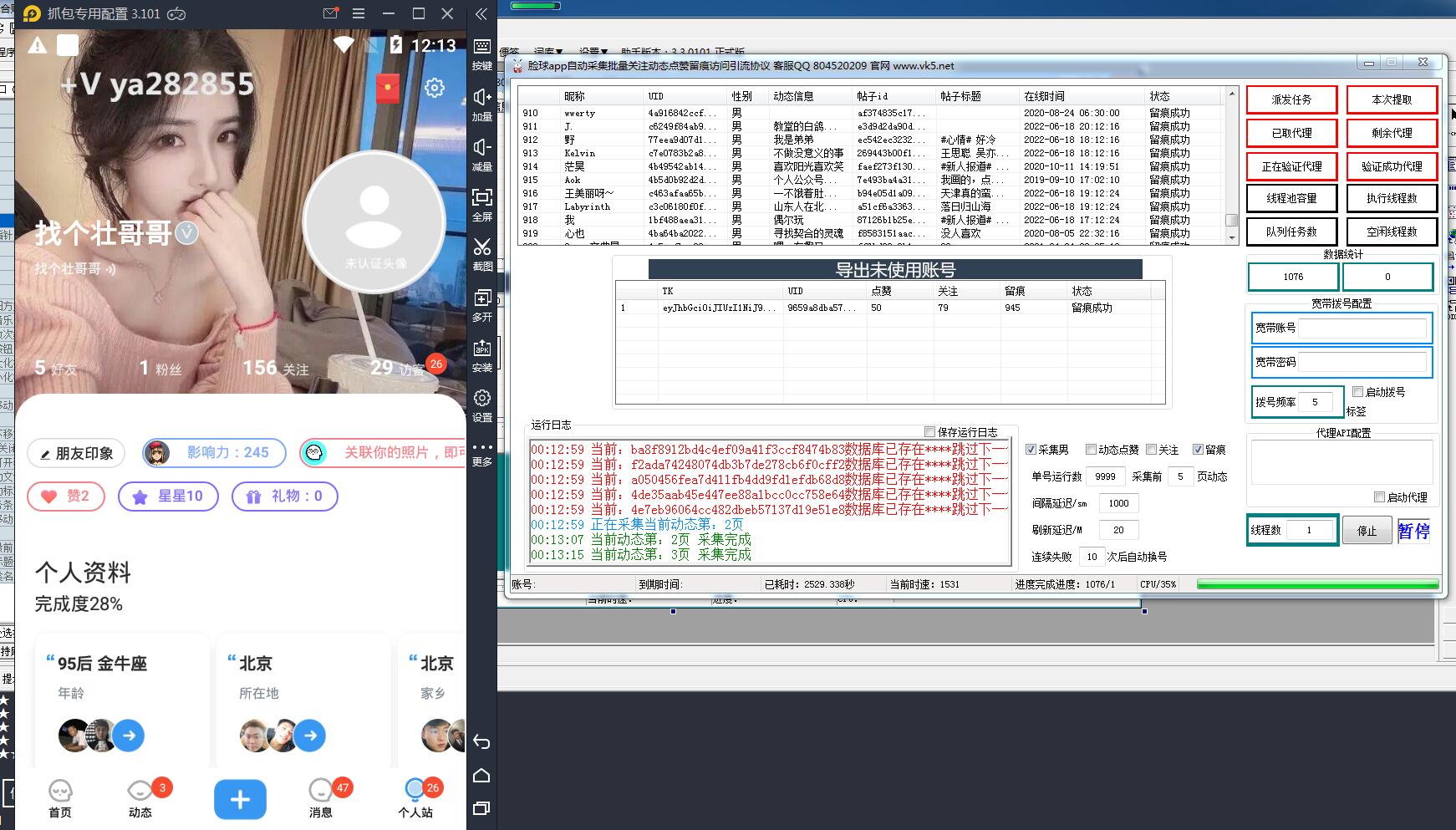Image resolution: width=1456 pixels, height=830 pixels.
Task: Click the 派发任务 button
Action: pyautogui.click(x=1291, y=99)
